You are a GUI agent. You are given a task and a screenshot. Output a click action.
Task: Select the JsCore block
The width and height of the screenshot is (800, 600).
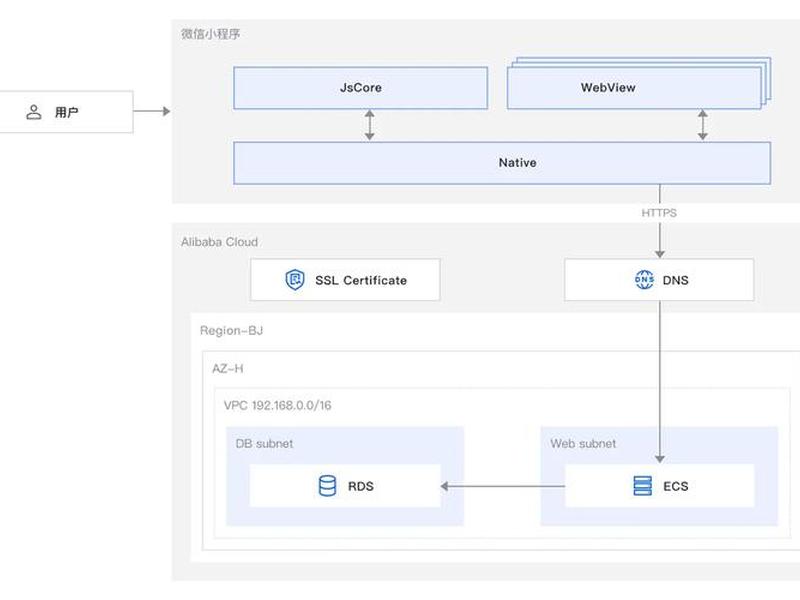pos(361,88)
